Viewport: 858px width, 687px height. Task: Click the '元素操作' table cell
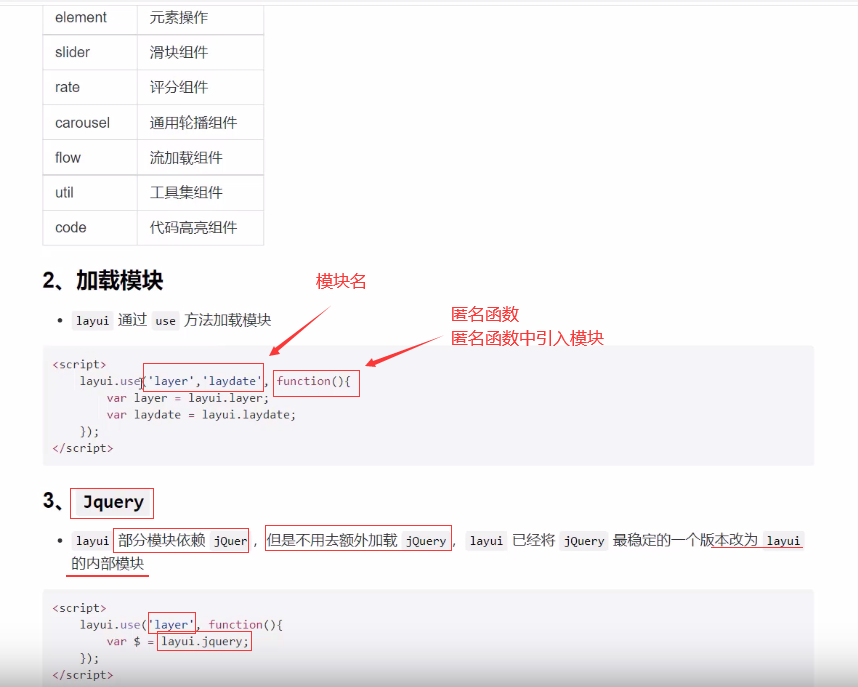(200, 18)
